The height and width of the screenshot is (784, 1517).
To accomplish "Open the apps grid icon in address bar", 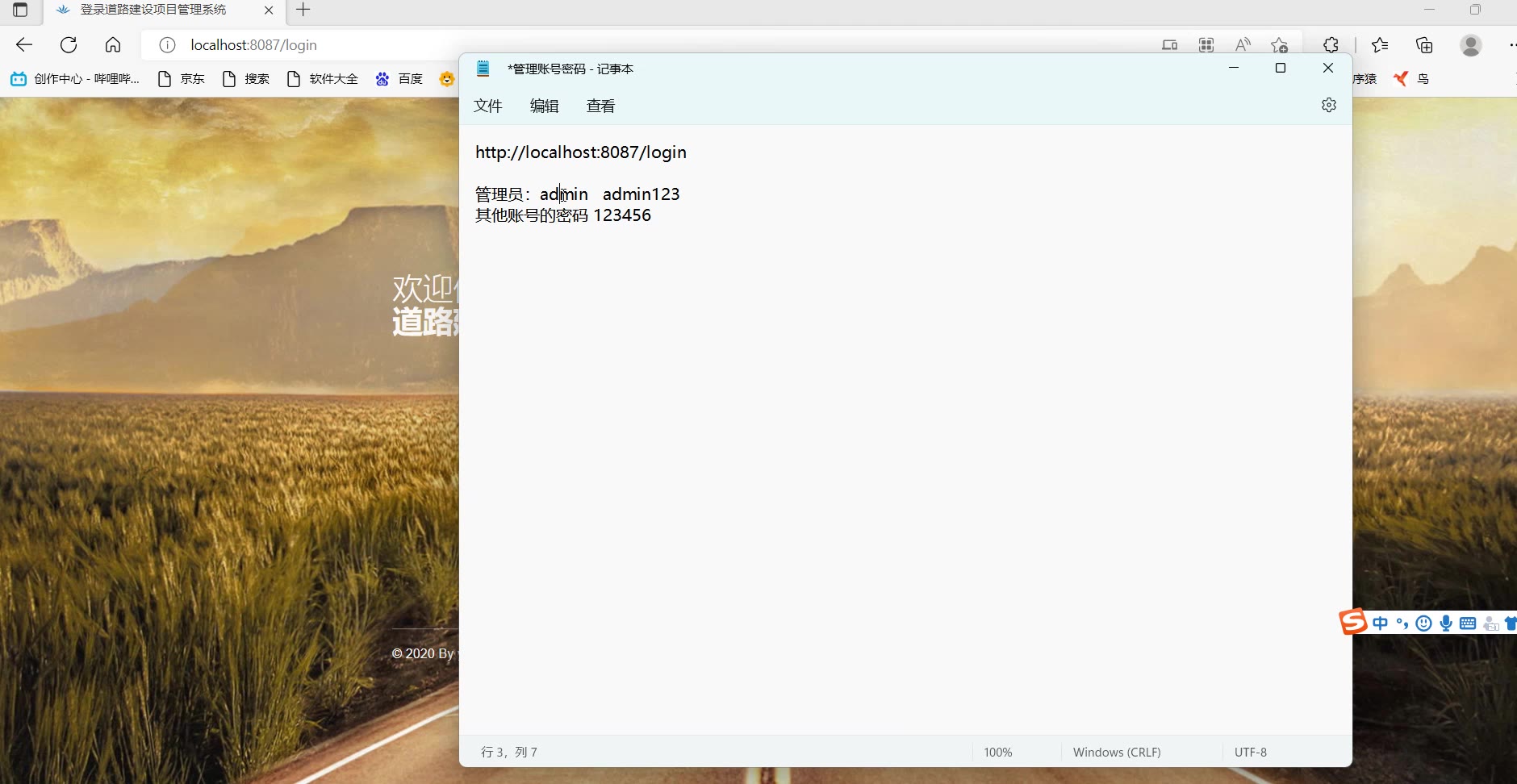I will [x=1206, y=45].
